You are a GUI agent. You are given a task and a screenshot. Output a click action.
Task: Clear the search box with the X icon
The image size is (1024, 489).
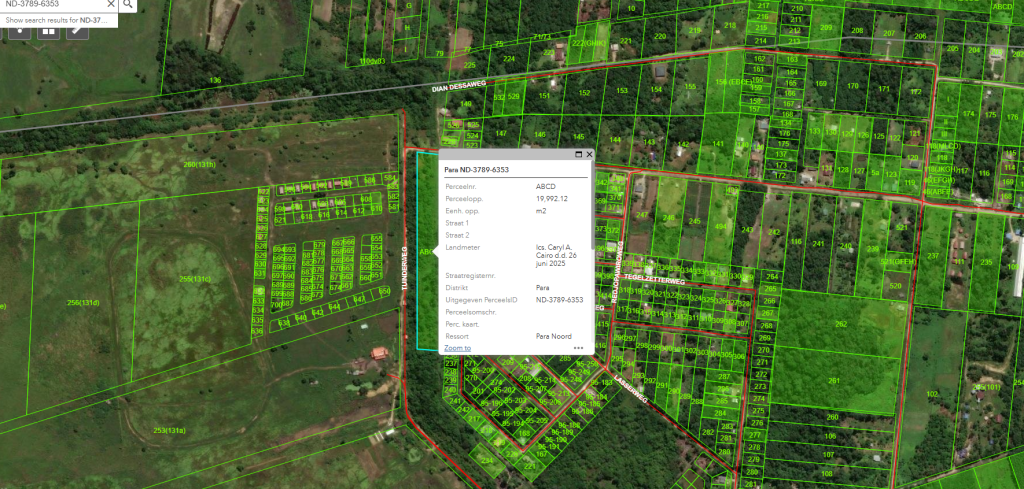click(111, 4)
